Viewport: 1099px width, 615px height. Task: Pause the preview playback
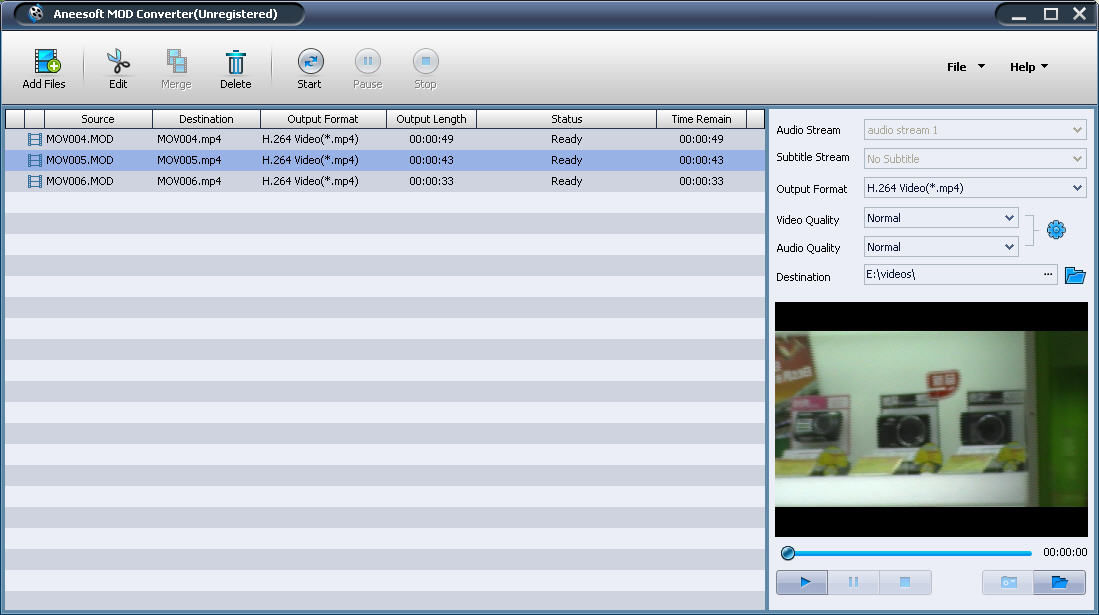pyautogui.click(x=853, y=582)
